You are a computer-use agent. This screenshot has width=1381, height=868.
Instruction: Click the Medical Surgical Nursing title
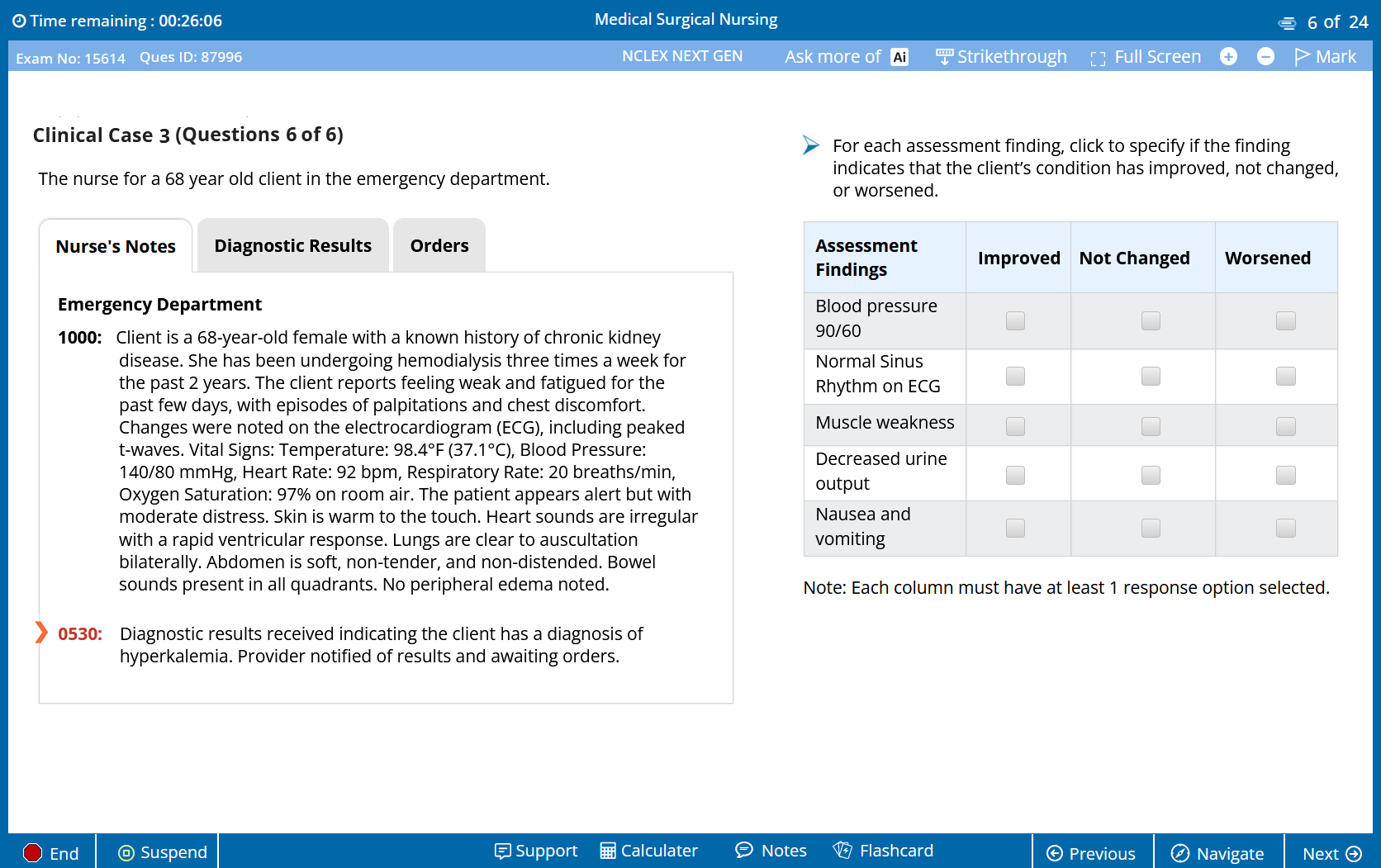click(686, 20)
